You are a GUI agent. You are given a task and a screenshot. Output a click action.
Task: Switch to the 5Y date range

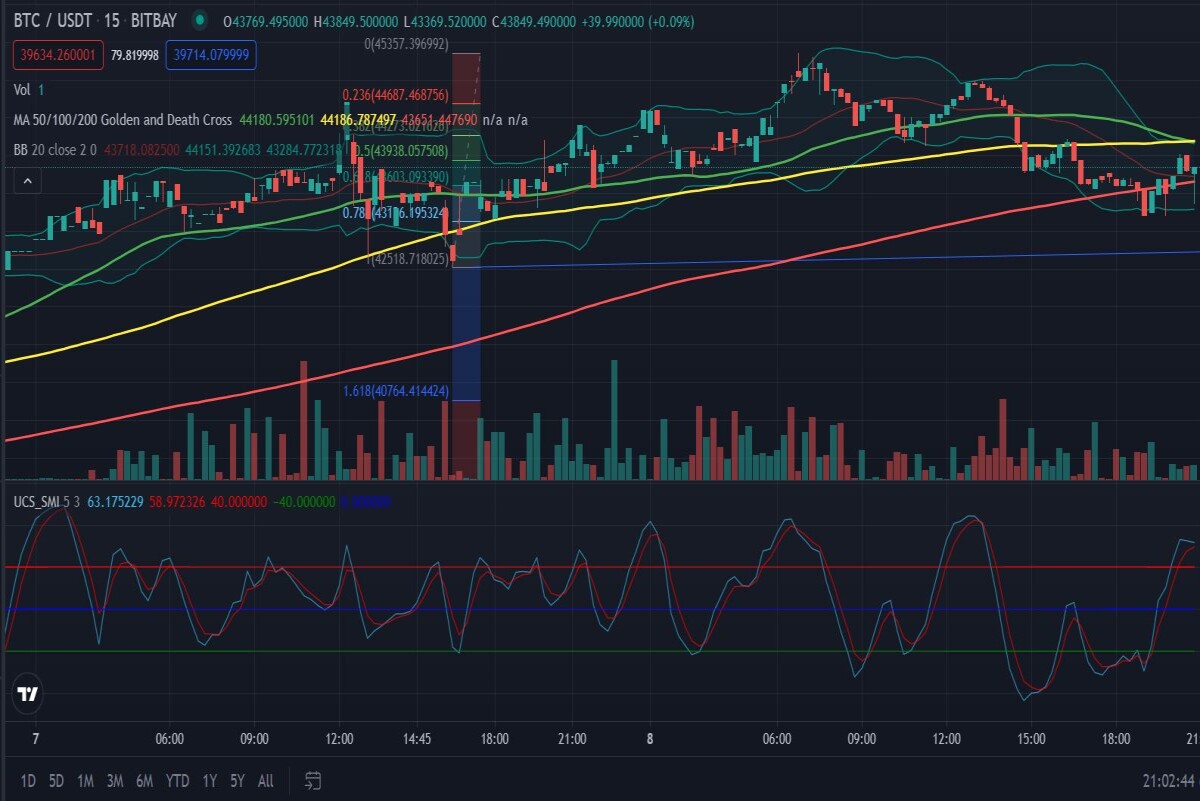click(237, 780)
